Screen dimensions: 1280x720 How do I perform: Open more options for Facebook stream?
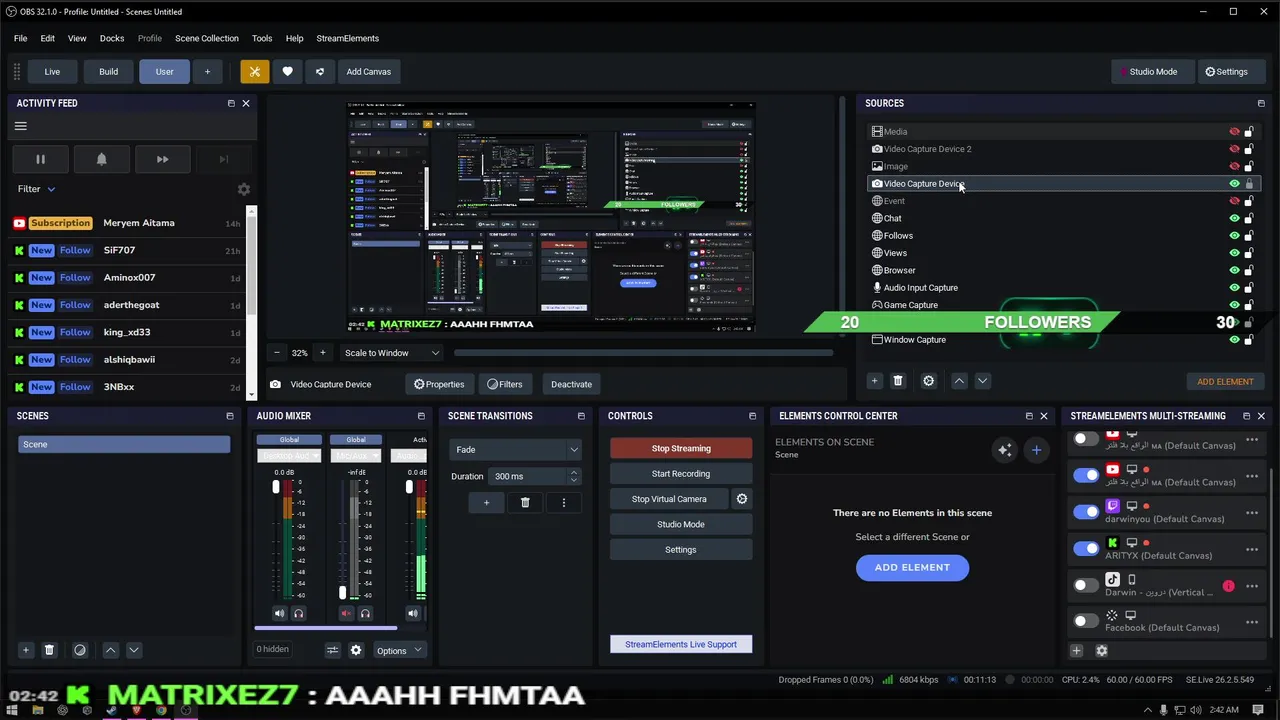pos(1252,622)
